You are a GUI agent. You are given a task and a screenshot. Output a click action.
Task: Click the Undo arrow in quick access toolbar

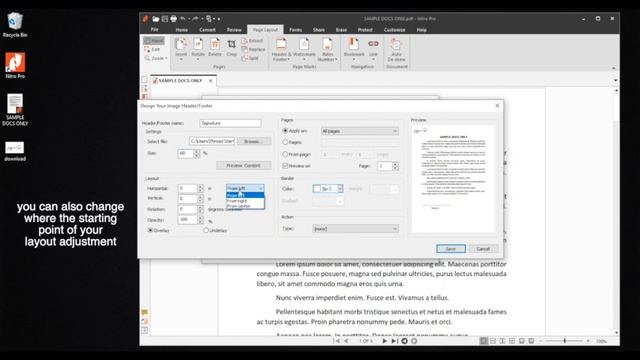click(x=182, y=19)
